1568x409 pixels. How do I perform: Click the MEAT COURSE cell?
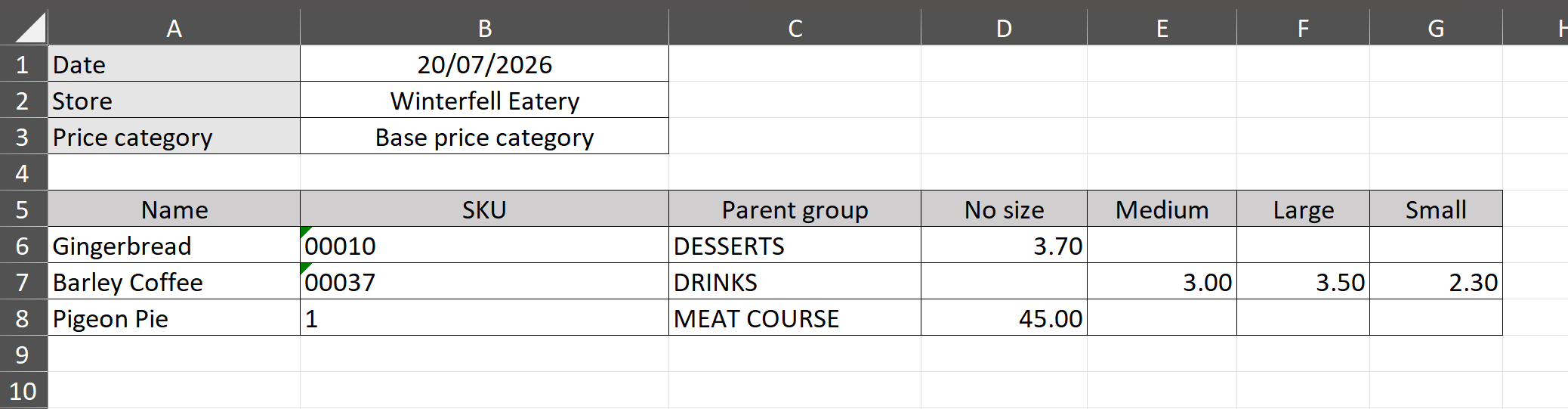795,318
